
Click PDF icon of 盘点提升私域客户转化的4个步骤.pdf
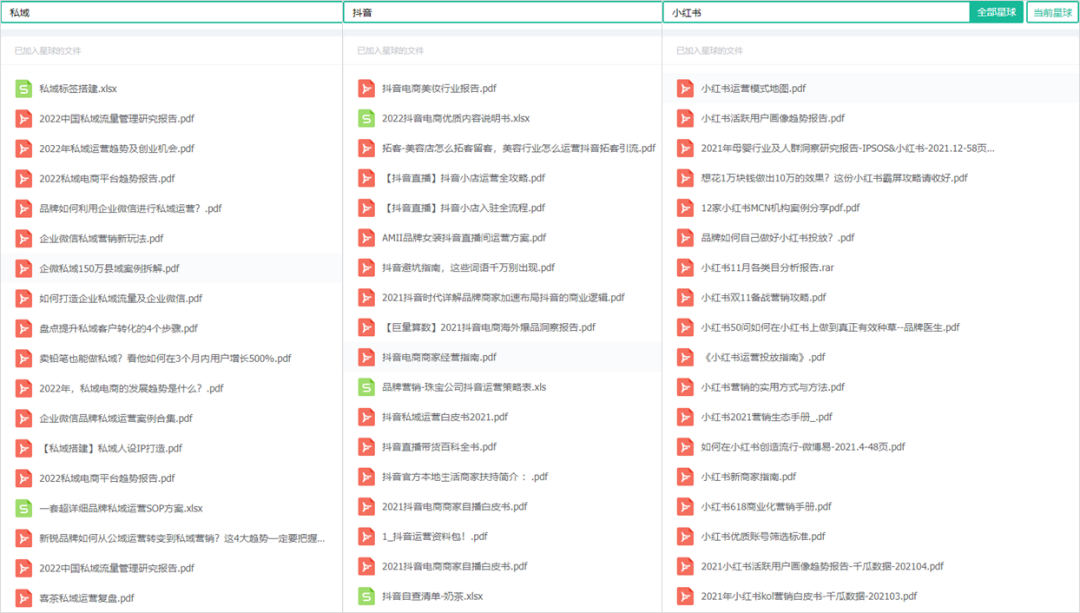click(x=23, y=329)
